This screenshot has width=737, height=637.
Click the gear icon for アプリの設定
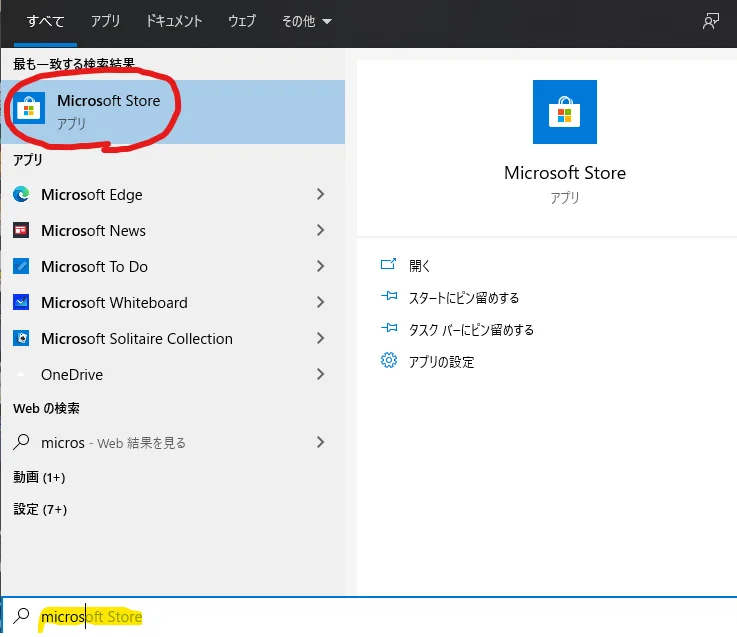coord(389,361)
